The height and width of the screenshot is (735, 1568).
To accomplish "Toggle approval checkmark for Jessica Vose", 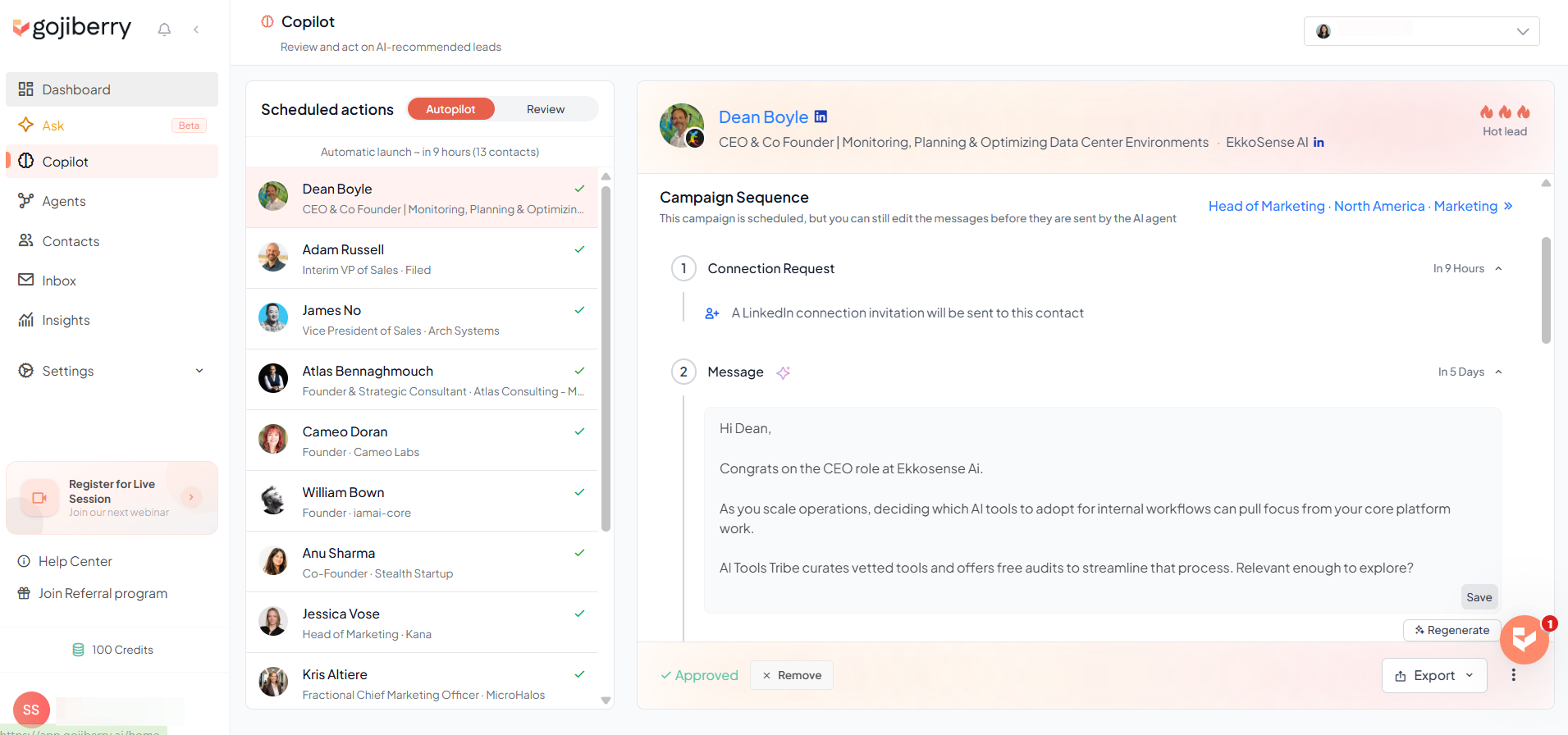I will coord(579,614).
